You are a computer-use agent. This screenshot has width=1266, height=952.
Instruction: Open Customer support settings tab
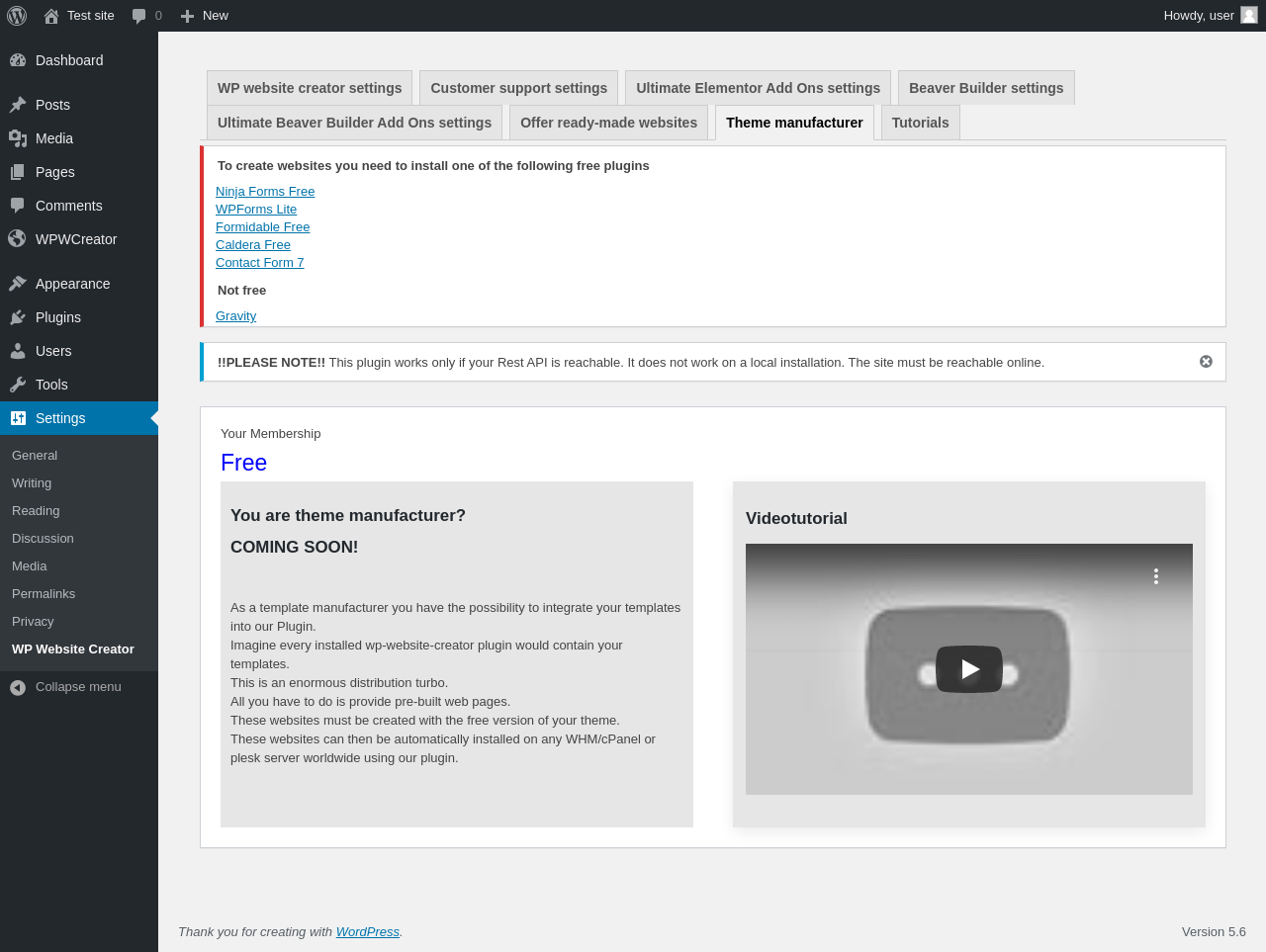point(519,88)
